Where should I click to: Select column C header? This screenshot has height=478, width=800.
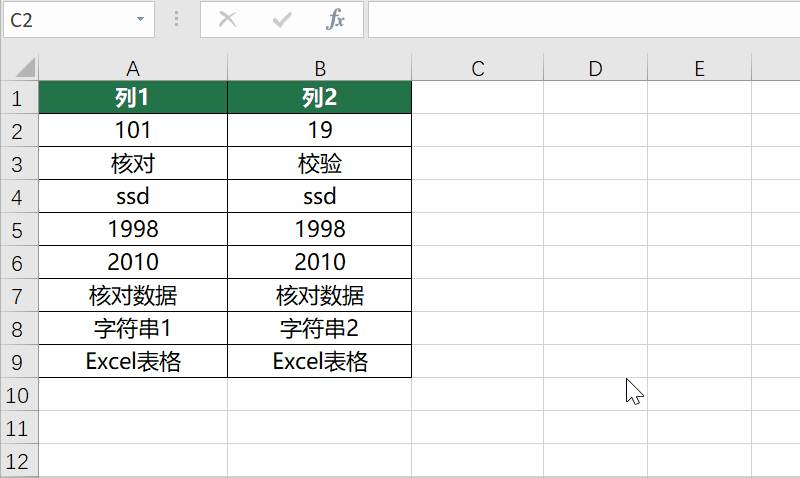(477, 68)
